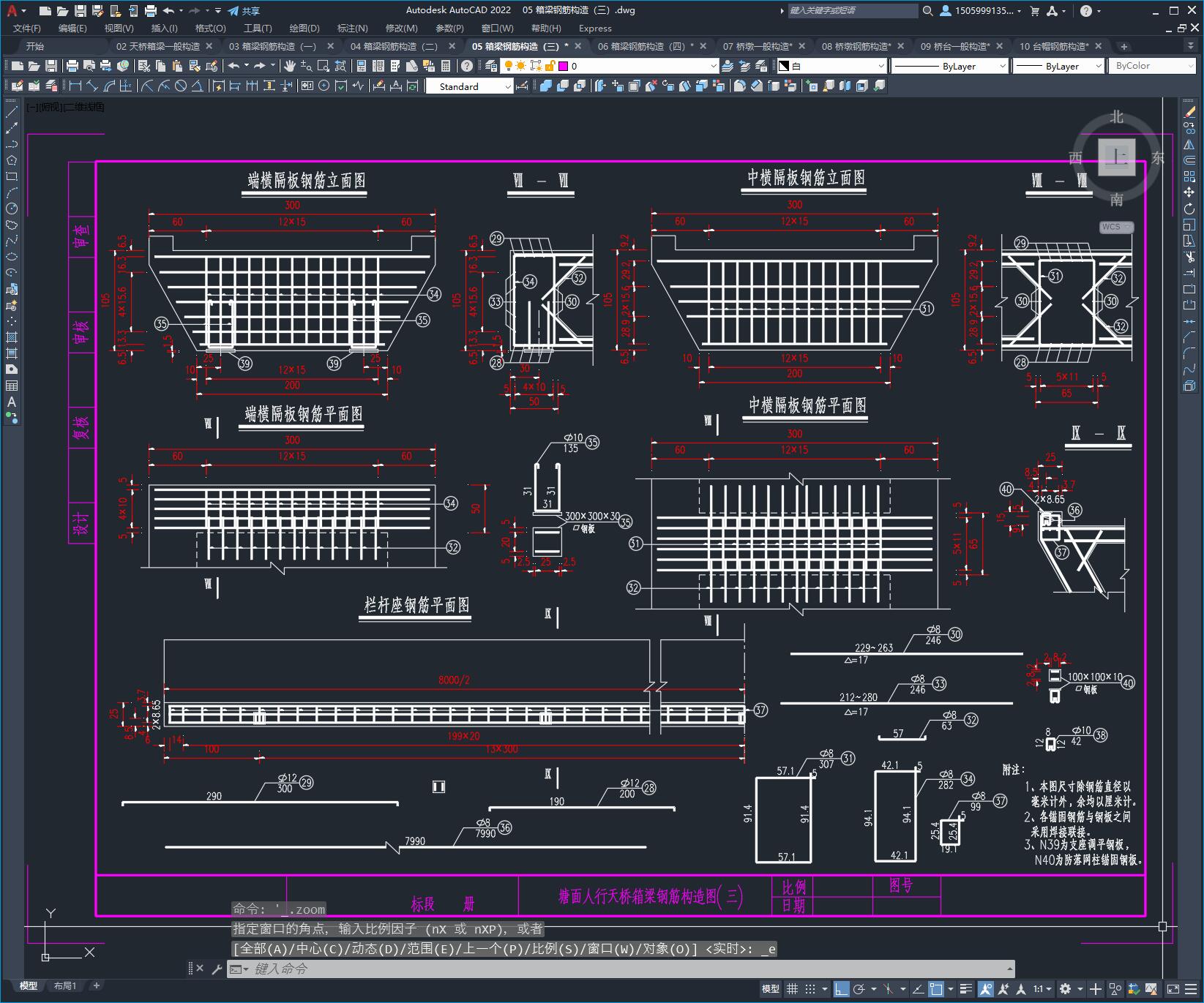The height and width of the screenshot is (1003, 1204).
Task: Click the WCS button under the ViewCube
Action: [x=1115, y=227]
